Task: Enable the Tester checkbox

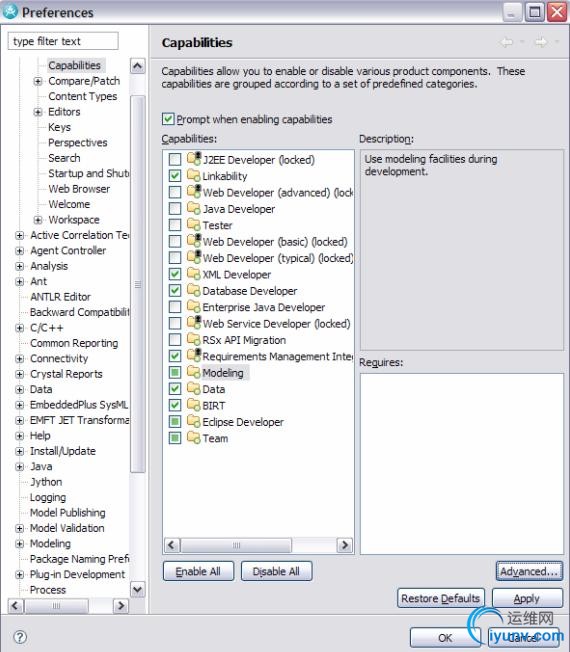Action: pos(175,225)
